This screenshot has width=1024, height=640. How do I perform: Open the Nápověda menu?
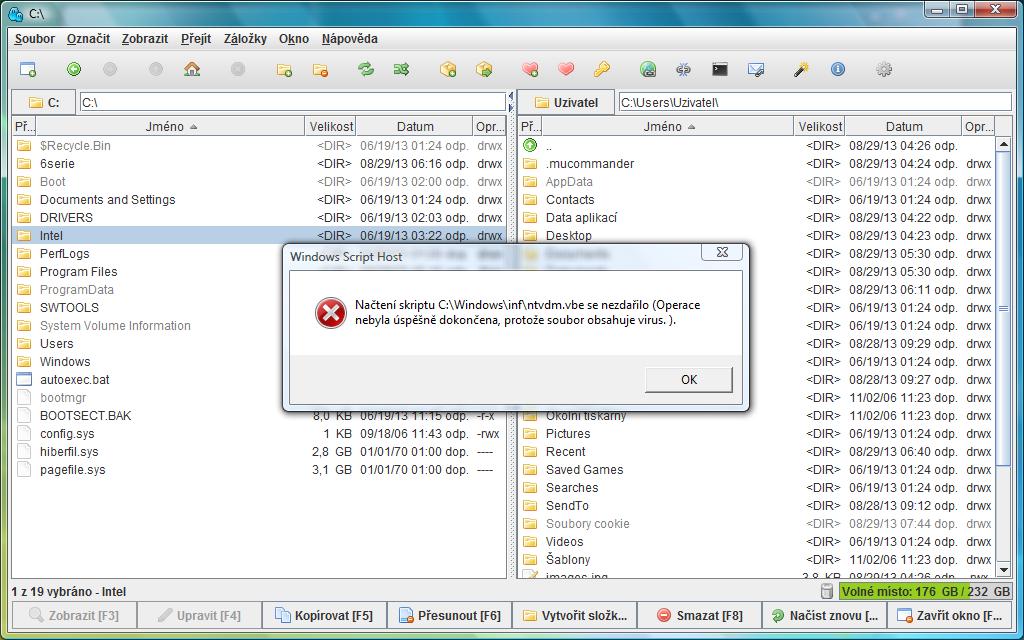[349, 39]
